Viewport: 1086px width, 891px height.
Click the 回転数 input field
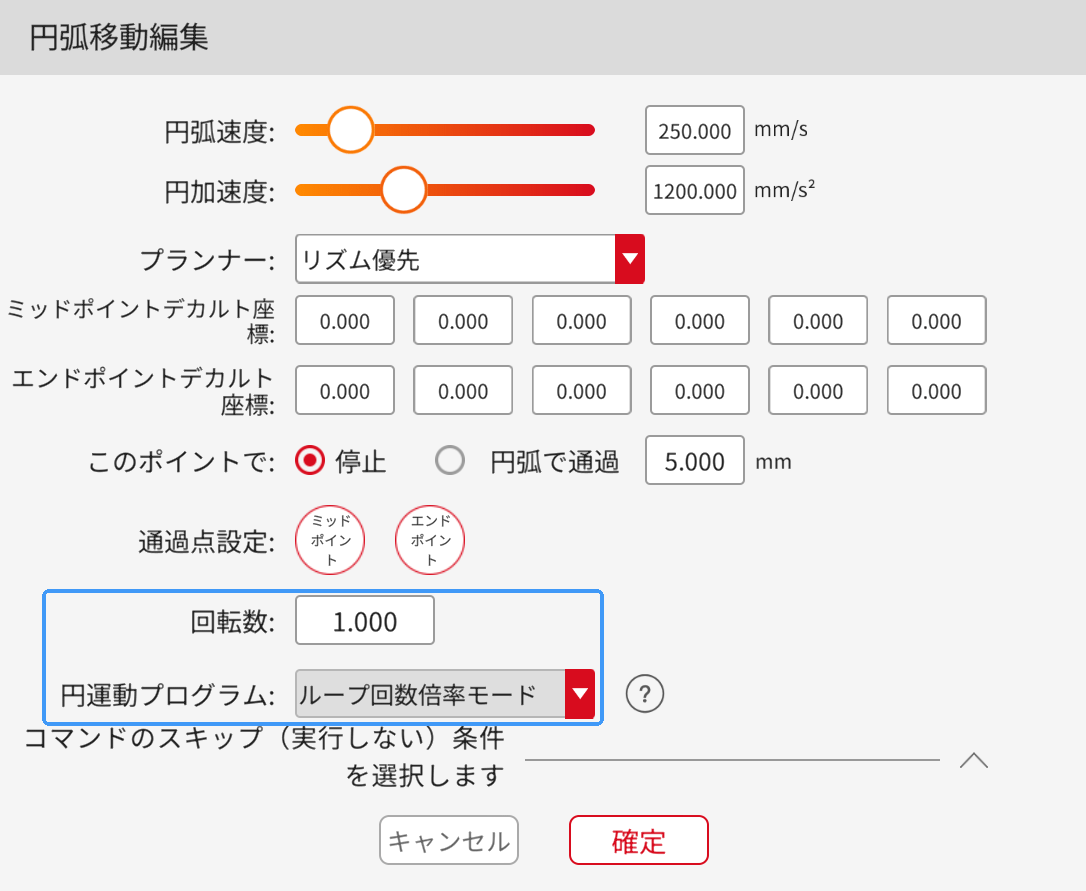pyautogui.click(x=365, y=621)
